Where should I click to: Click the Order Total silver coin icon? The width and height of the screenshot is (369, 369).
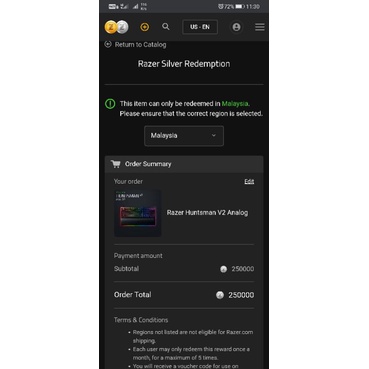(x=220, y=295)
